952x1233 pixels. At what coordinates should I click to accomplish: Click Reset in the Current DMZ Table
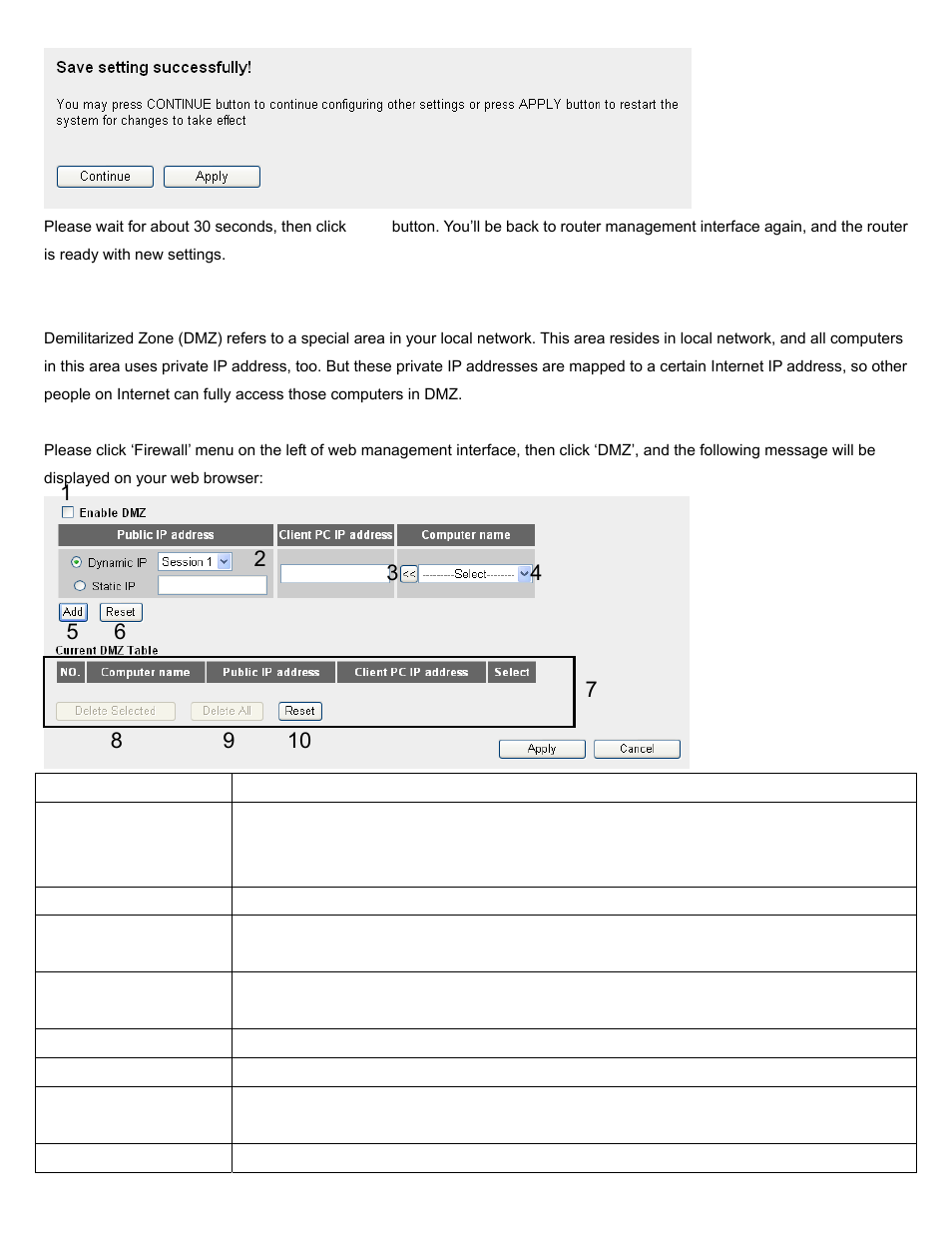point(299,711)
